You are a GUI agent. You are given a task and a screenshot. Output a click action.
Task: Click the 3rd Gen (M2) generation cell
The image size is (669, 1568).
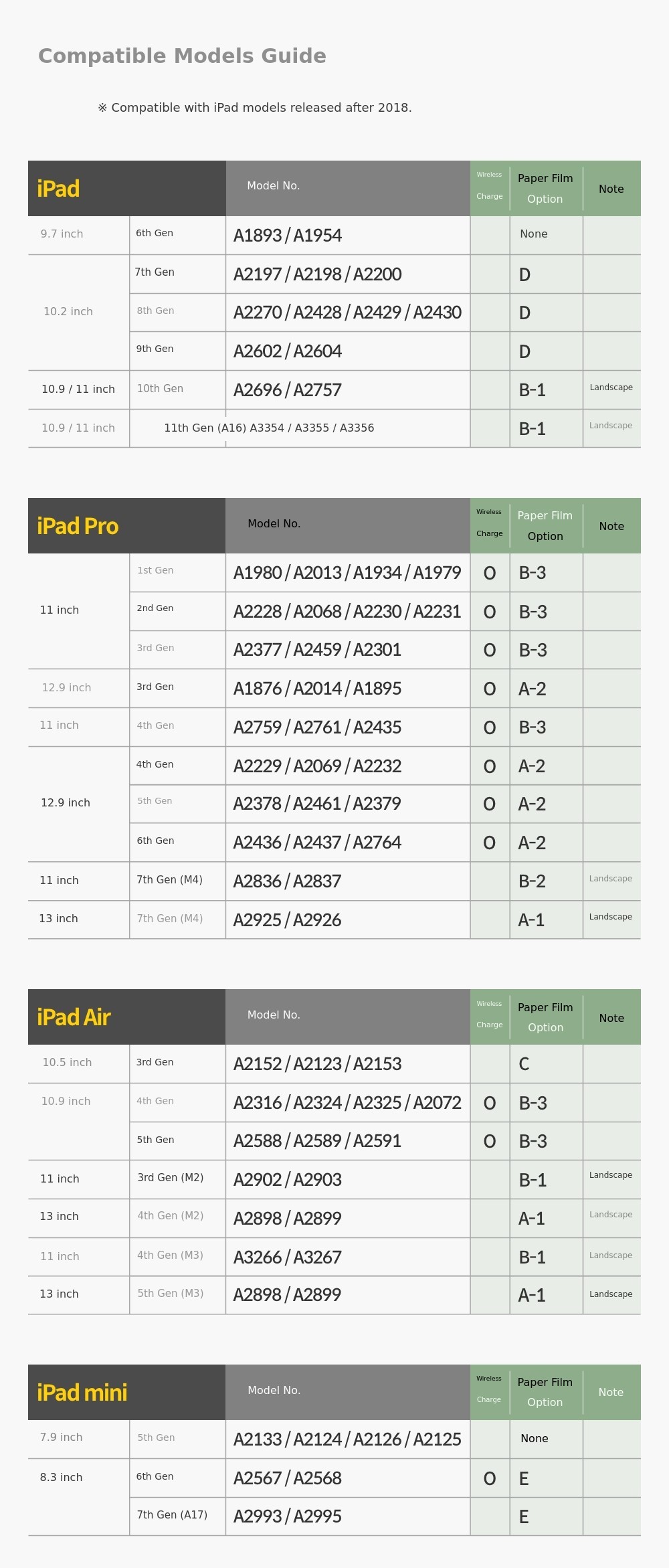(x=170, y=1178)
